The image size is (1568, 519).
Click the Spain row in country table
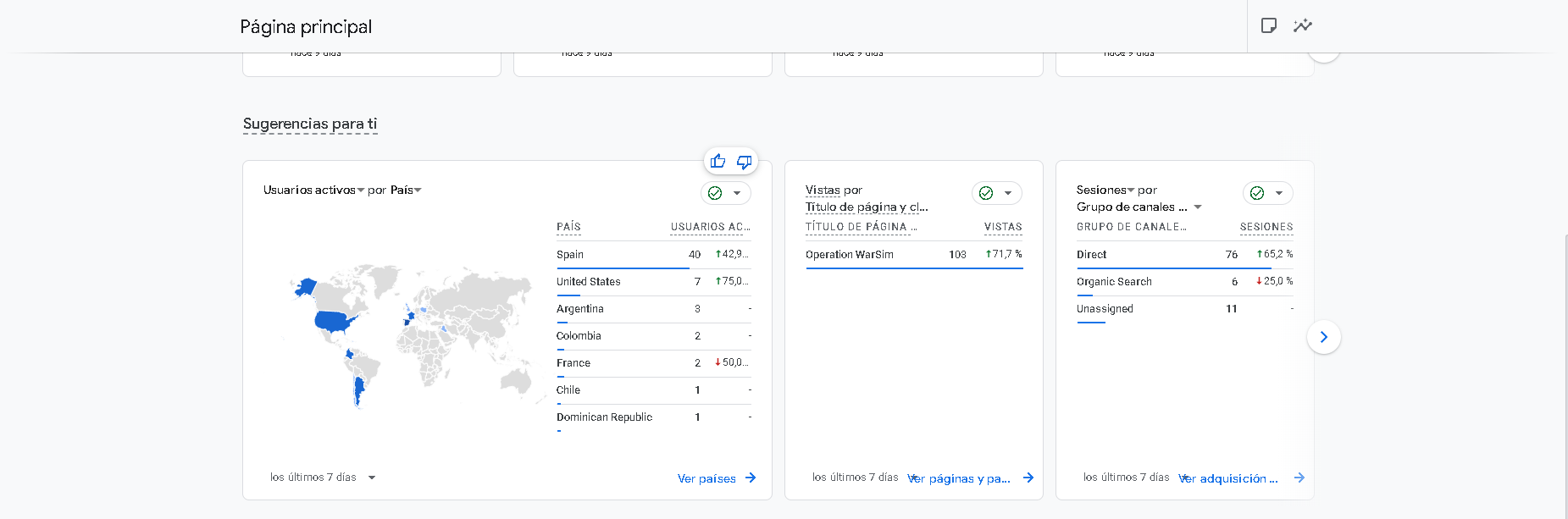570,255
